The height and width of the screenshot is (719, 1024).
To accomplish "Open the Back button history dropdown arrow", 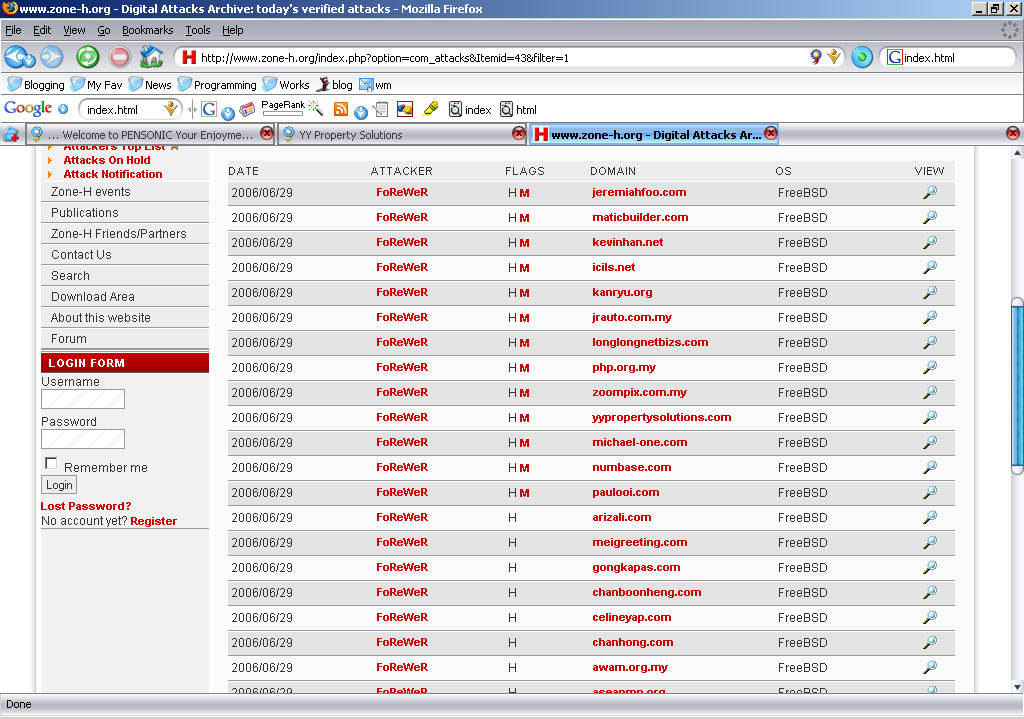I will (x=30, y=61).
